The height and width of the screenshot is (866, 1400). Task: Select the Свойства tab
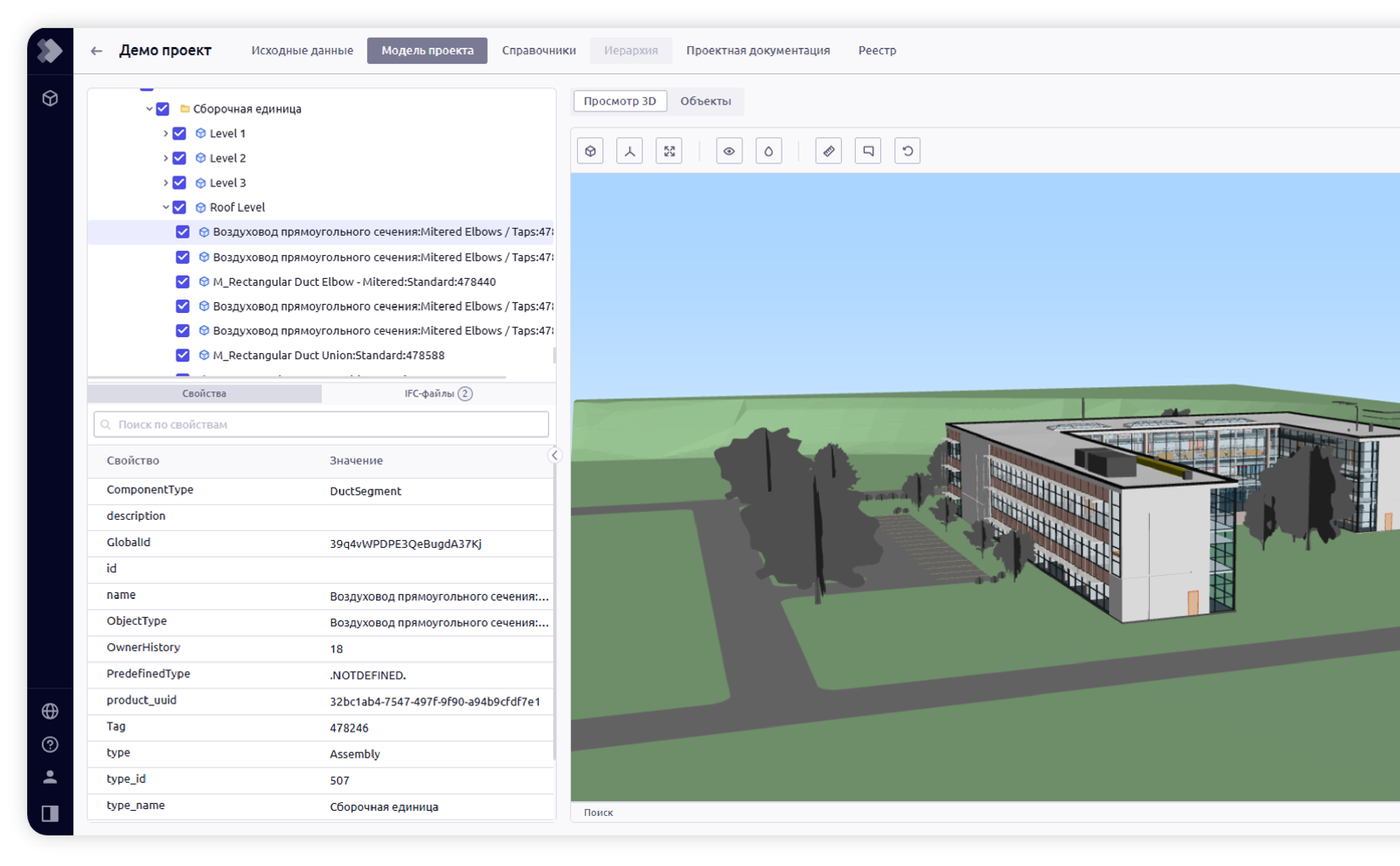pos(204,394)
